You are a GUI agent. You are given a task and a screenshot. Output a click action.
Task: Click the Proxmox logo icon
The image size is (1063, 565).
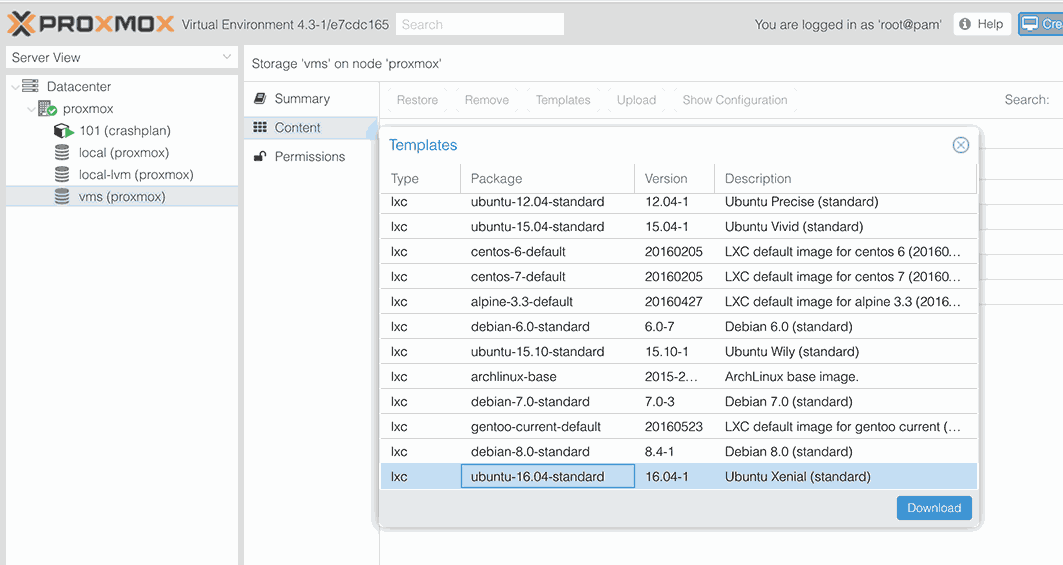pos(21,24)
